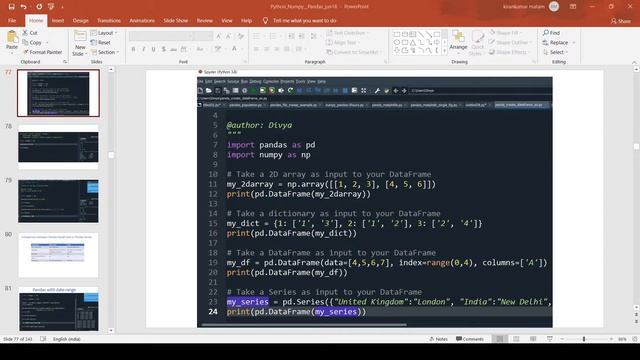The width and height of the screenshot is (640, 360).
Task: Collapse the ribbon with the arrow
Action: pos(634,62)
